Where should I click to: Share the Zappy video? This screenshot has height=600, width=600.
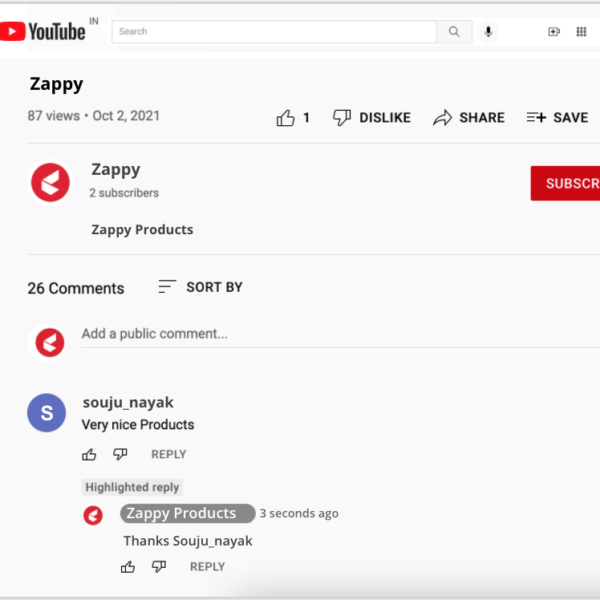[469, 117]
